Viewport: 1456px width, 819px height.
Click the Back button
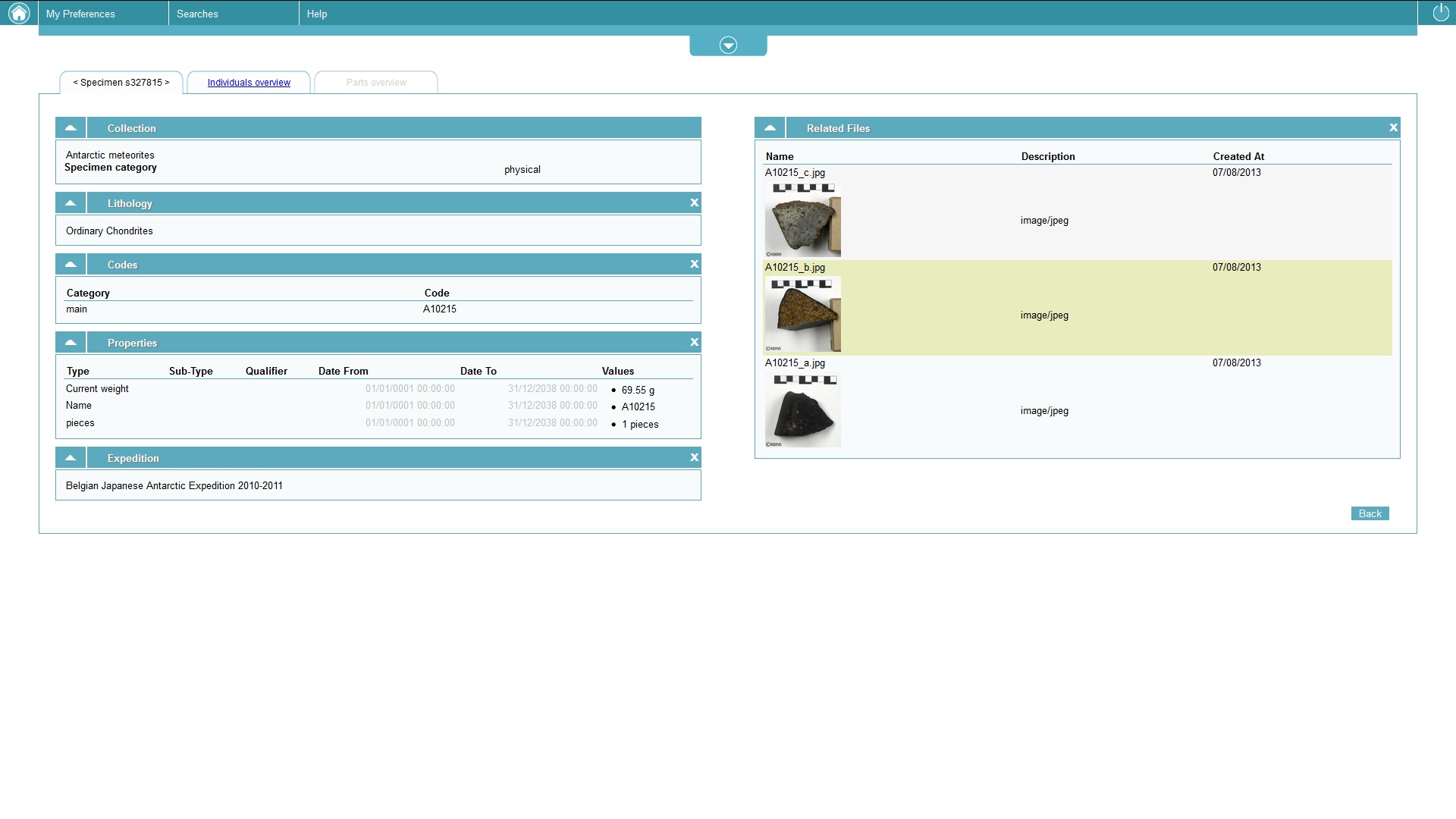(1370, 513)
